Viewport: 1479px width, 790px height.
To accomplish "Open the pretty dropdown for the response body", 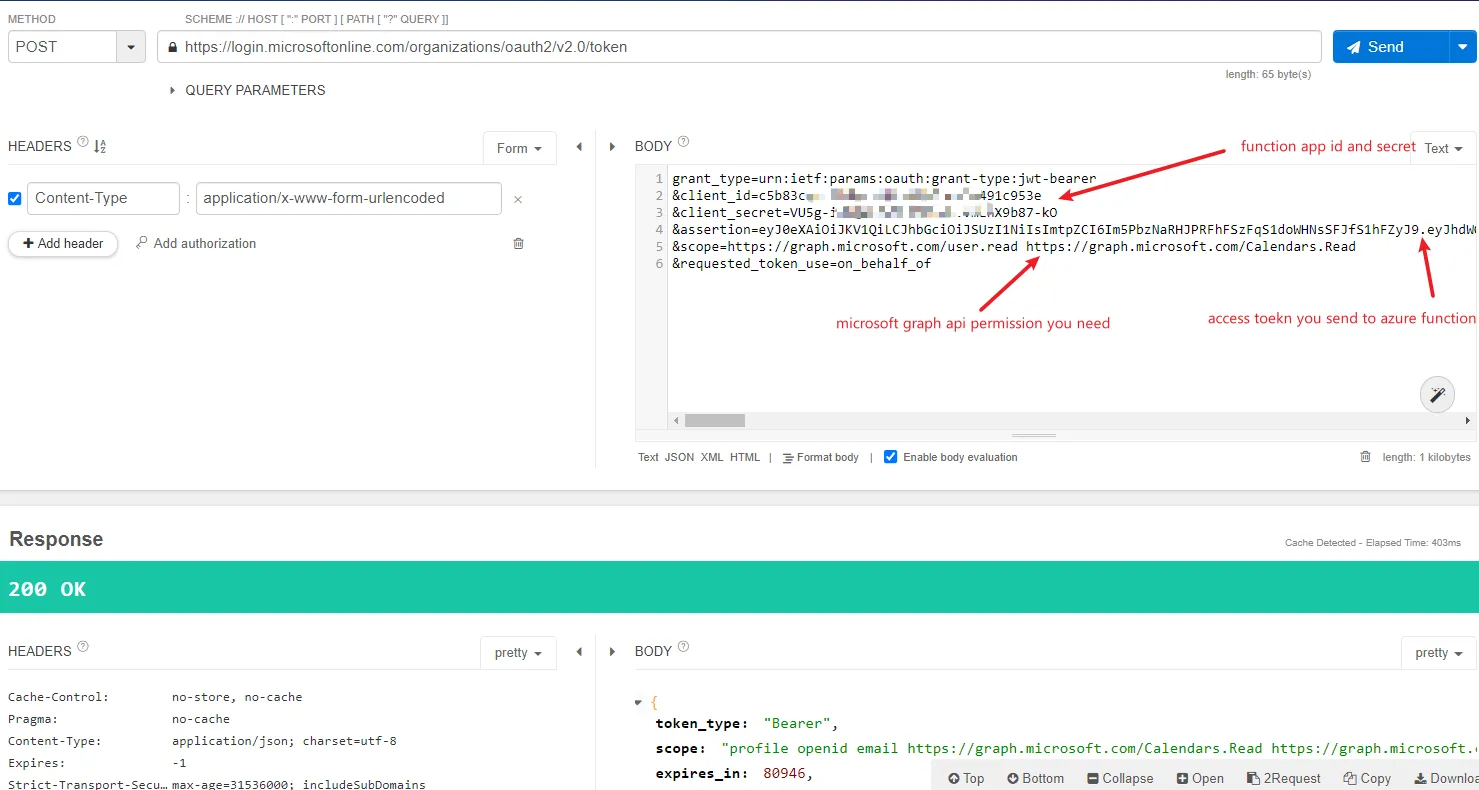I will (1439, 653).
